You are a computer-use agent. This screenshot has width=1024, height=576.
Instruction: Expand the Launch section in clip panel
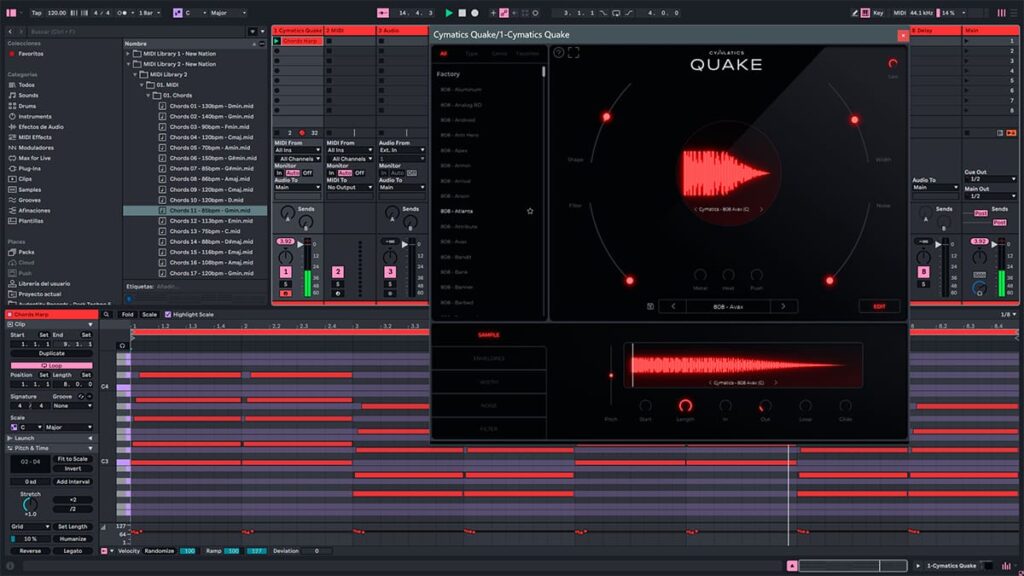pos(24,438)
